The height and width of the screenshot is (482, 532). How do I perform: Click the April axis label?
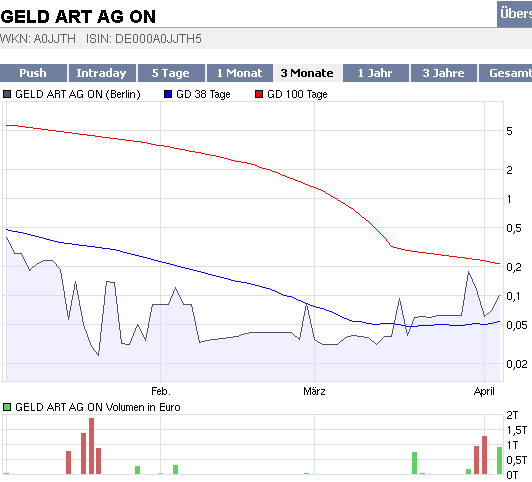pos(484,391)
